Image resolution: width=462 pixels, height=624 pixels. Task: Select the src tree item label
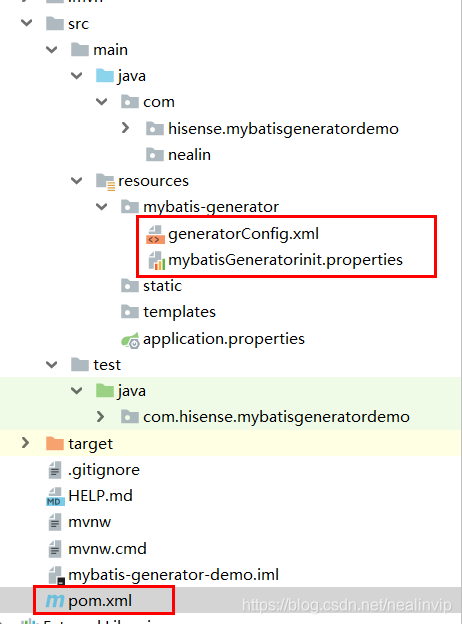click(78, 24)
